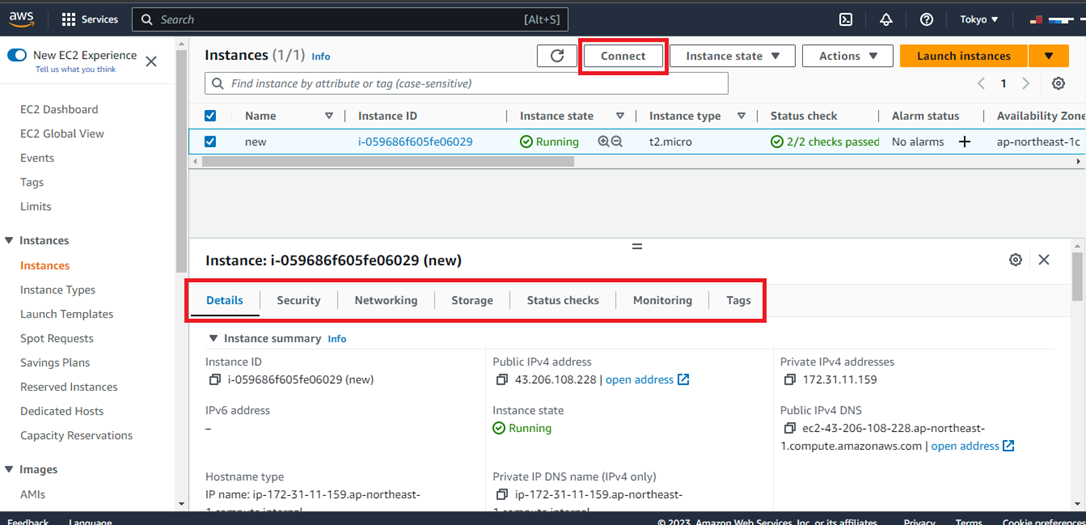Viewport: 1086px width, 525px height.
Task: Click Tell us what you think
Action: click(x=75, y=69)
